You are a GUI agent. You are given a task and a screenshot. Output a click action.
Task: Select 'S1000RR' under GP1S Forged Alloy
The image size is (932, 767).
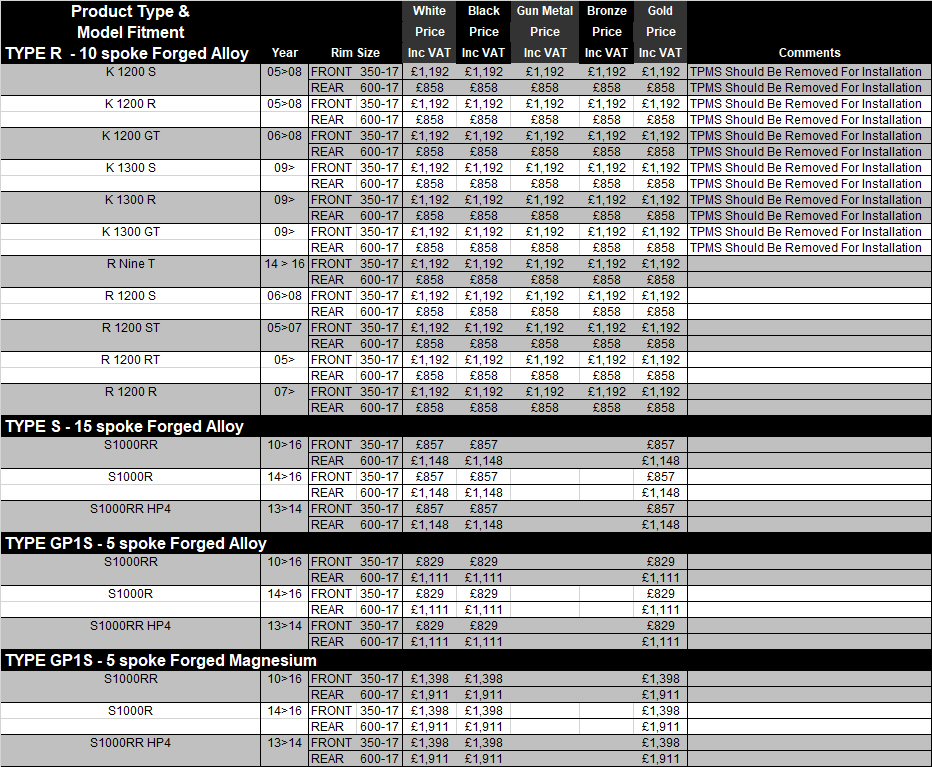tap(130, 562)
